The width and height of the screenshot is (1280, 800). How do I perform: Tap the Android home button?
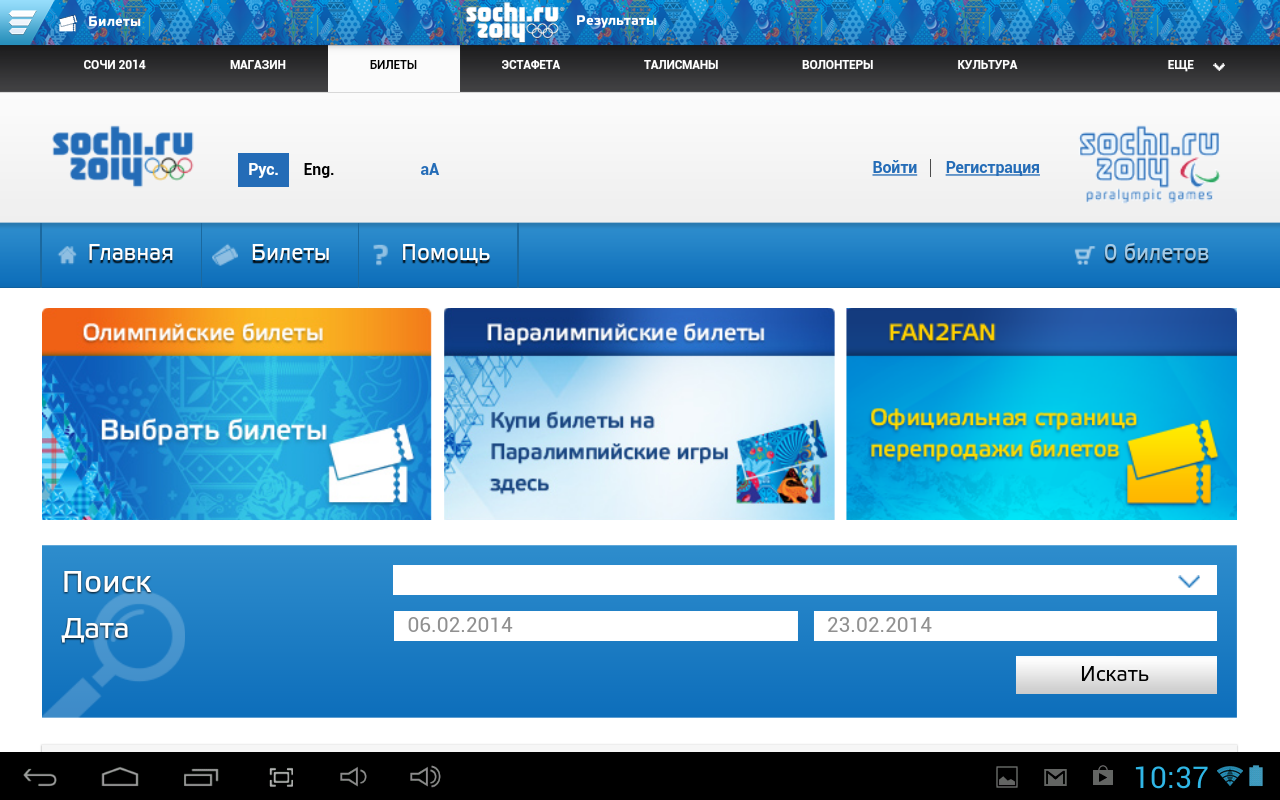(120, 777)
